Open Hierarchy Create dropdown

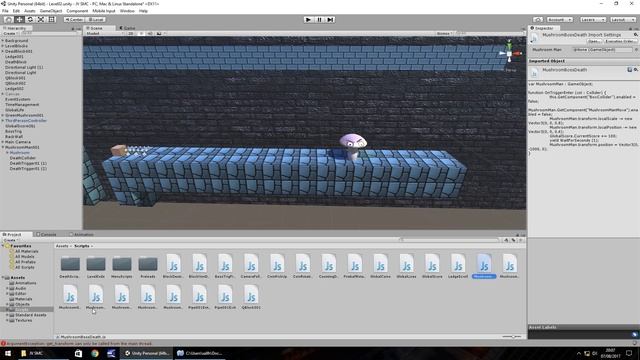tap(11, 33)
